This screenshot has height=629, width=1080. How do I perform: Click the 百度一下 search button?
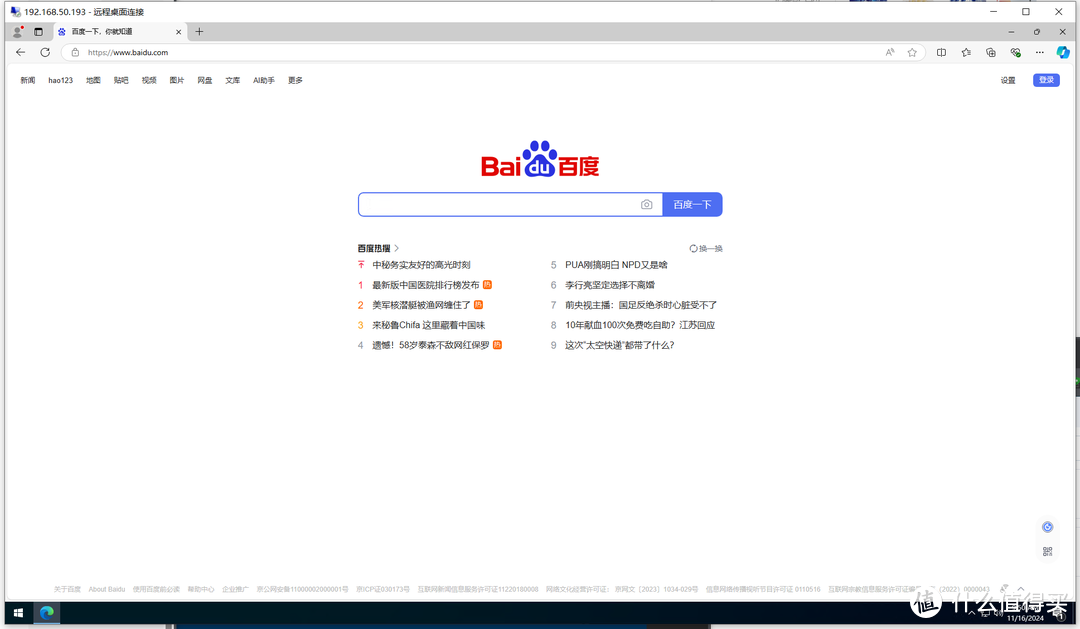pyautogui.click(x=692, y=204)
